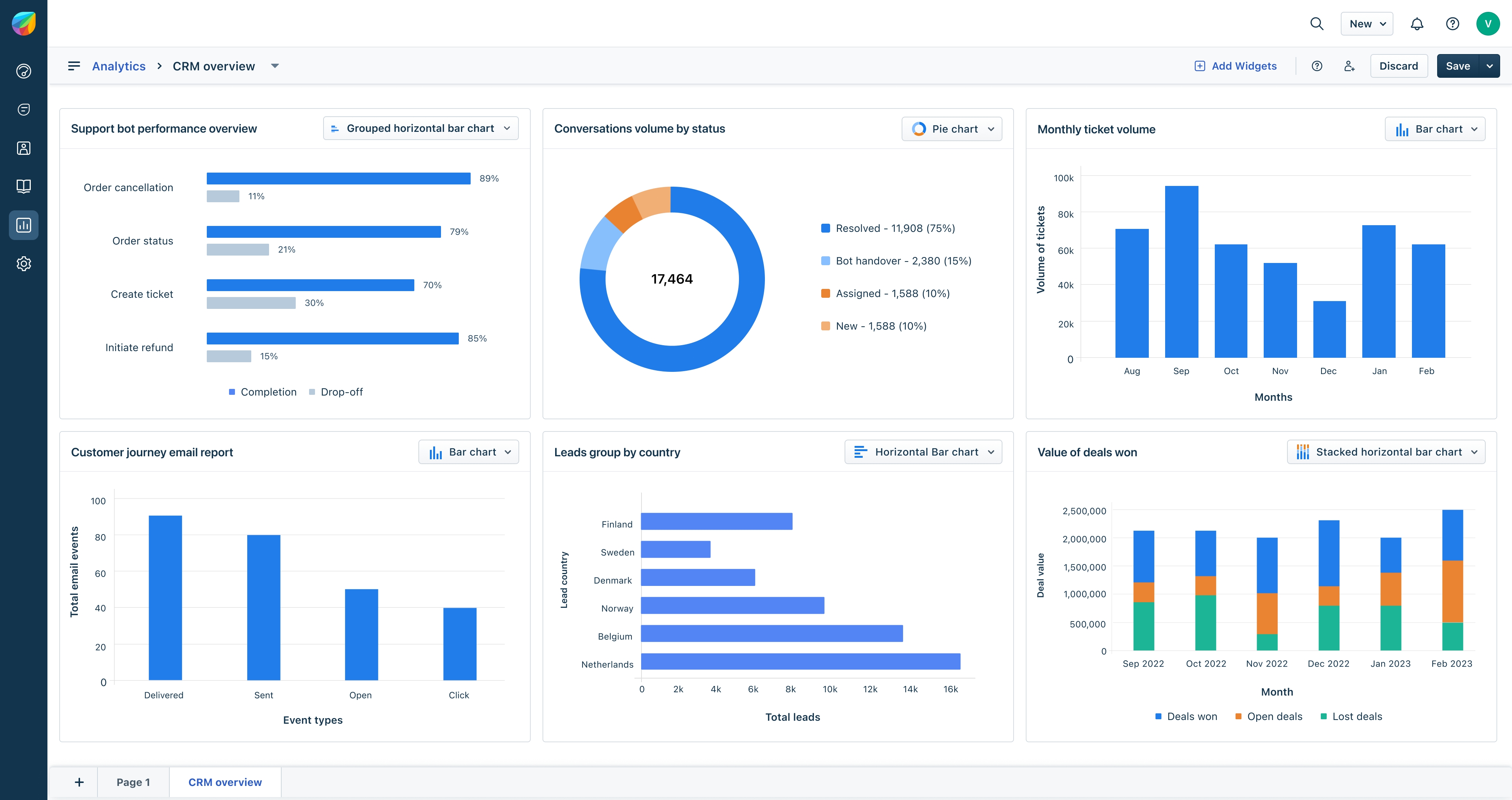
Task: Toggle the Resolved slice in the pie legend
Action: [889, 228]
